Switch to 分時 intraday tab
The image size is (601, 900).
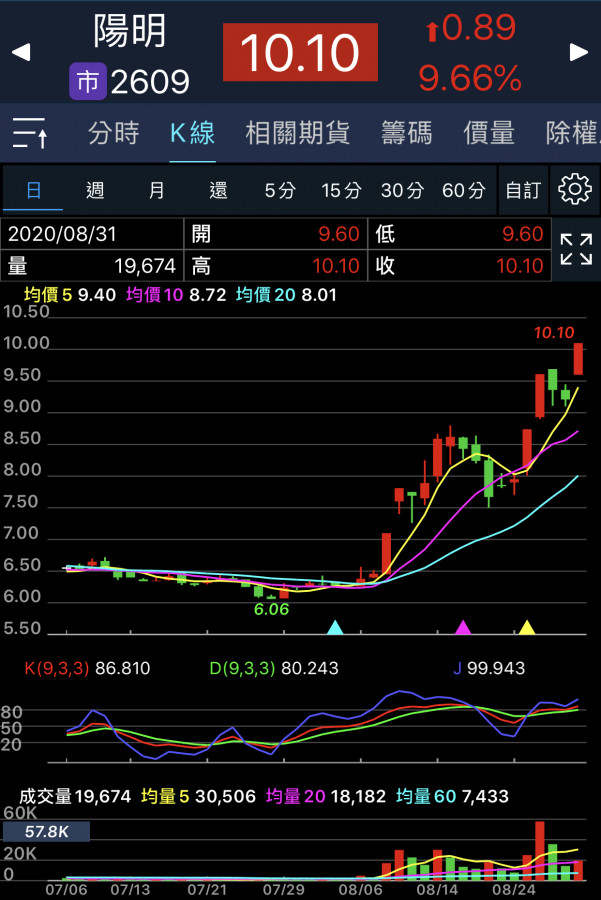point(114,133)
